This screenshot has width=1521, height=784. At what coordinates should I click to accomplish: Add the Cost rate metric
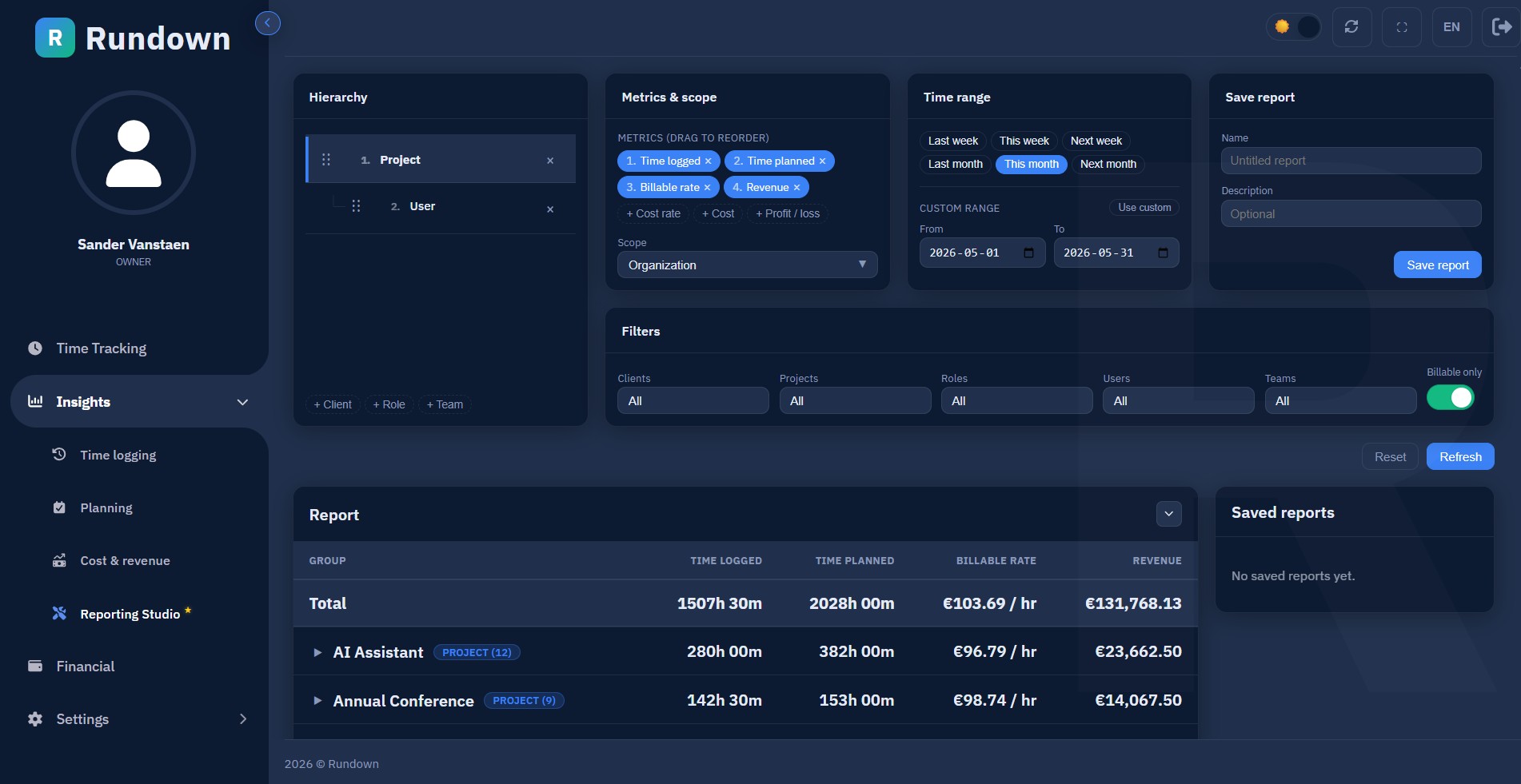pyautogui.click(x=653, y=213)
